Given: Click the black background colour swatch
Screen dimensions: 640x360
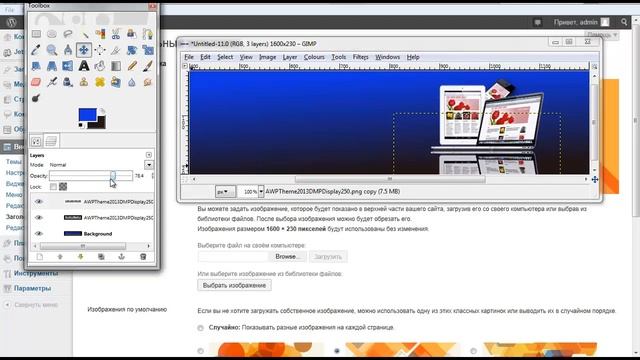Looking at the screenshot, I should pyautogui.click(x=100, y=124).
